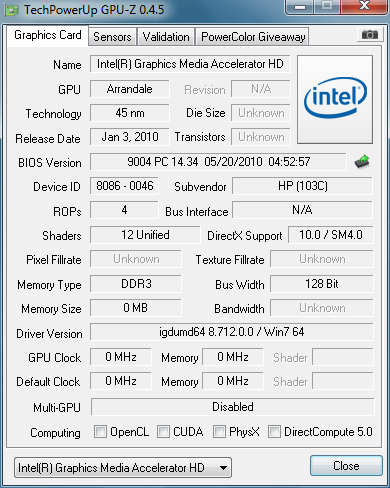Image resolution: width=390 pixels, height=488 pixels.
Task: Toggle the DirectCompute 5.0 checkbox
Action: pyautogui.click(x=274, y=432)
